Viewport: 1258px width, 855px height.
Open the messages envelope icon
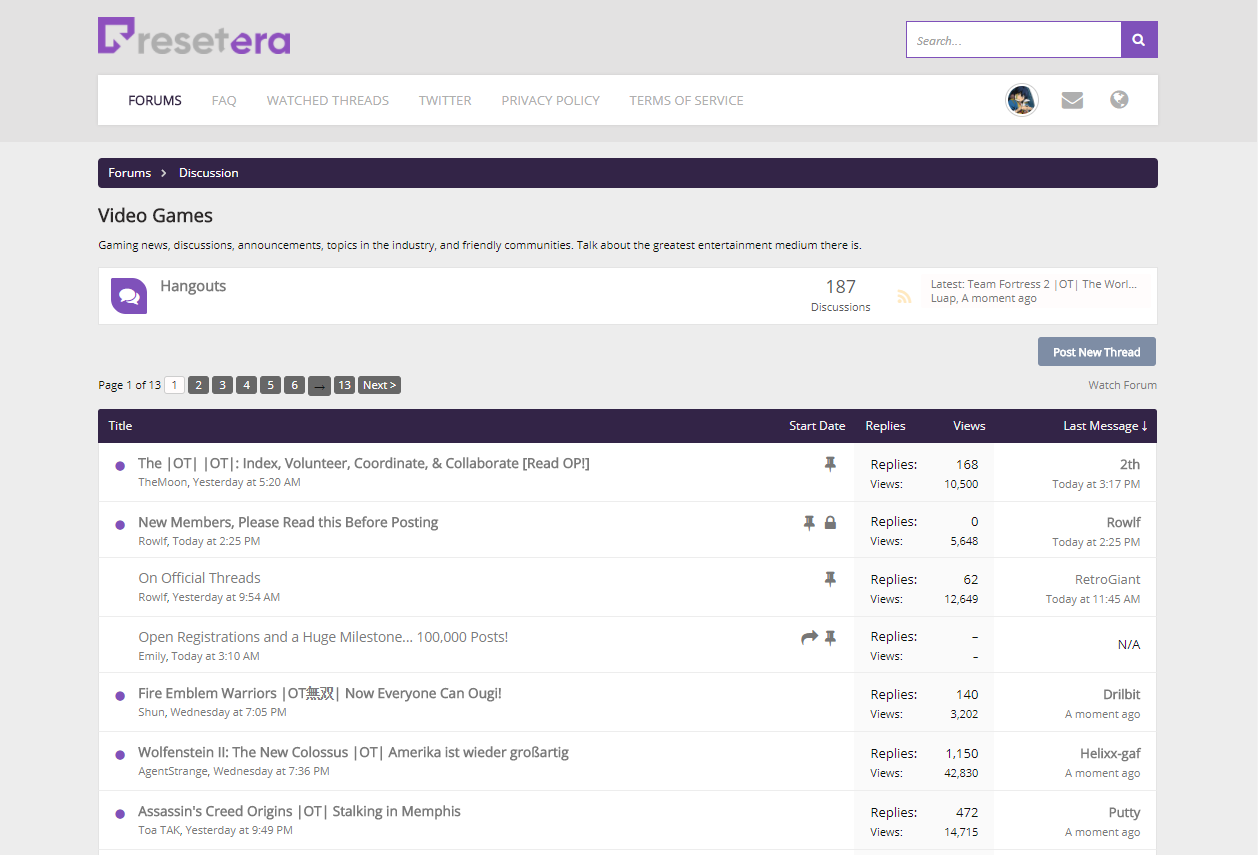(x=1072, y=99)
